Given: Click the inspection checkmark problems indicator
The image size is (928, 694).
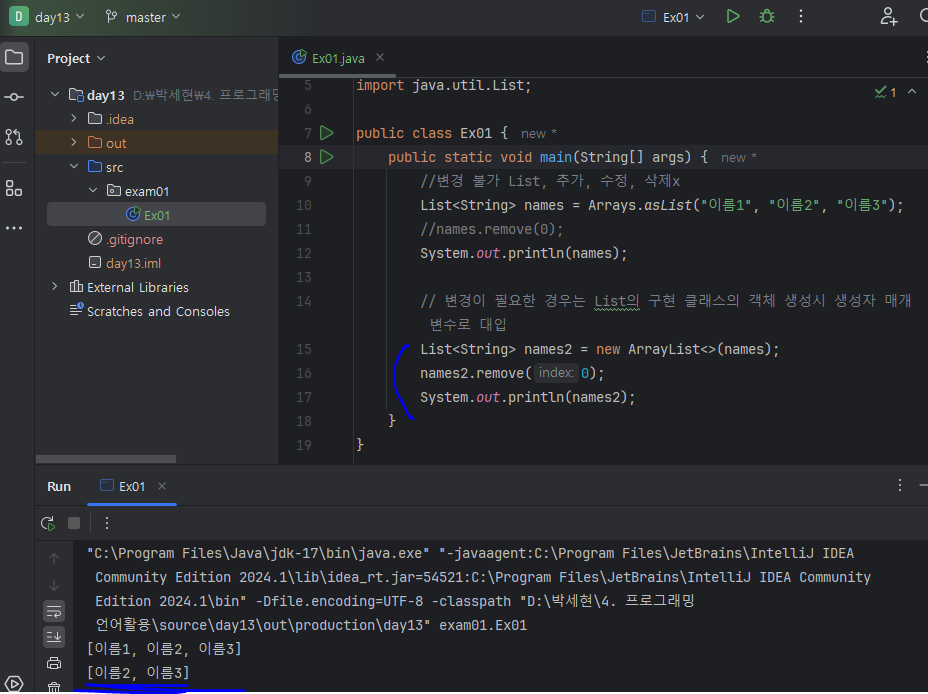Looking at the screenshot, I should 884,92.
